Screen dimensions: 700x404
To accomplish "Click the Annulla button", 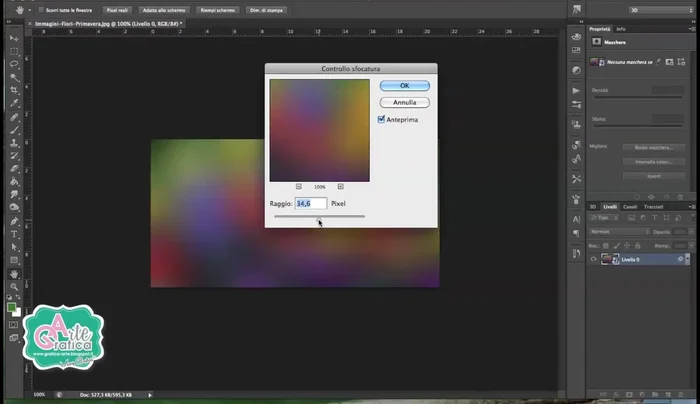I will pyautogui.click(x=404, y=102).
